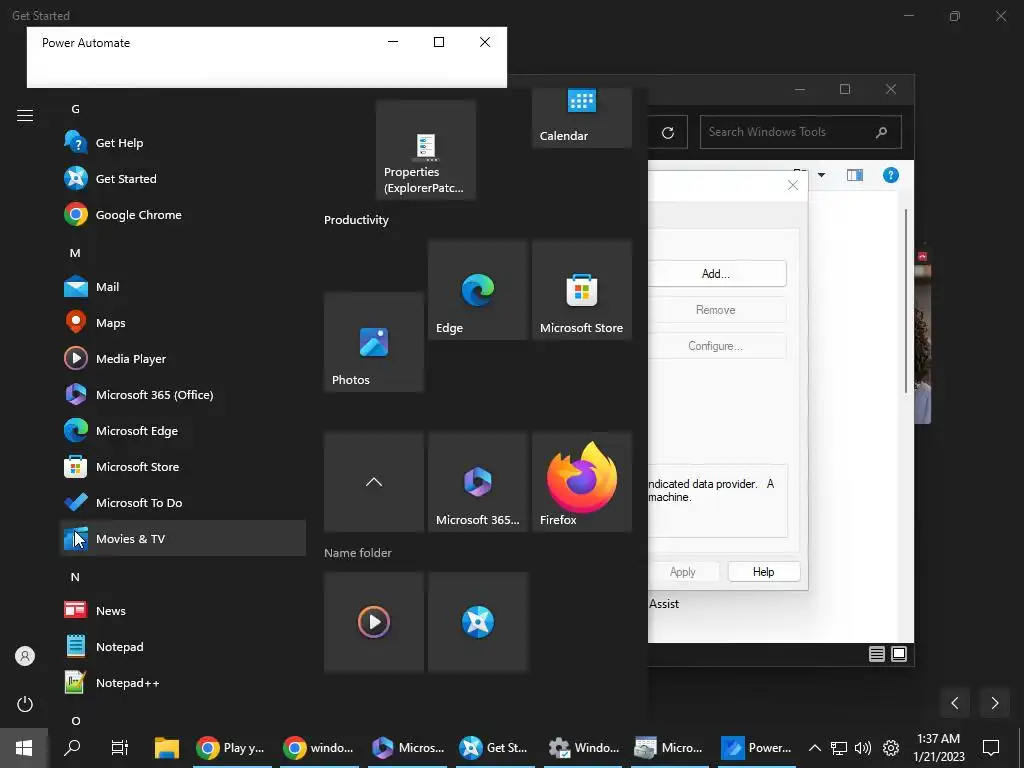1024x768 pixels.
Task: Open the user account menu in Start
Action: coord(25,656)
